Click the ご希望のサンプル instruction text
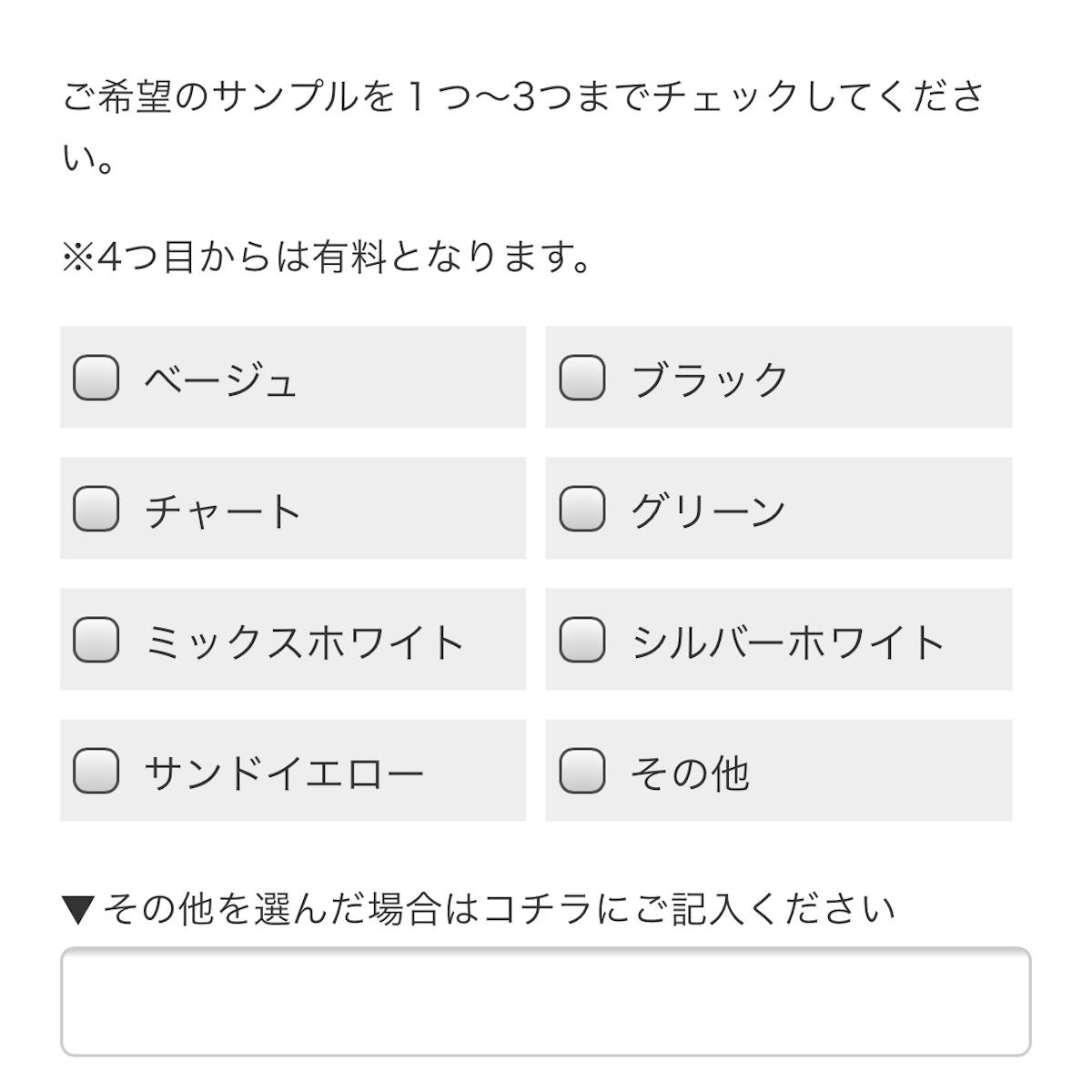The width and height of the screenshot is (1092, 1092). point(522,97)
